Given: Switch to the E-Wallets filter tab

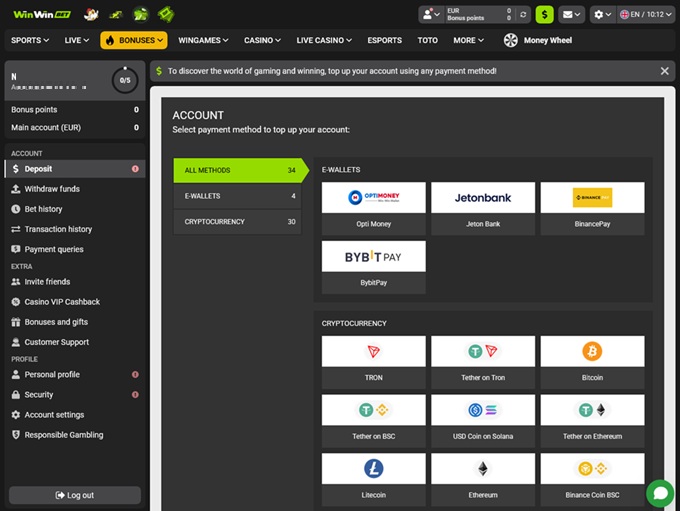Looking at the screenshot, I should [237, 196].
